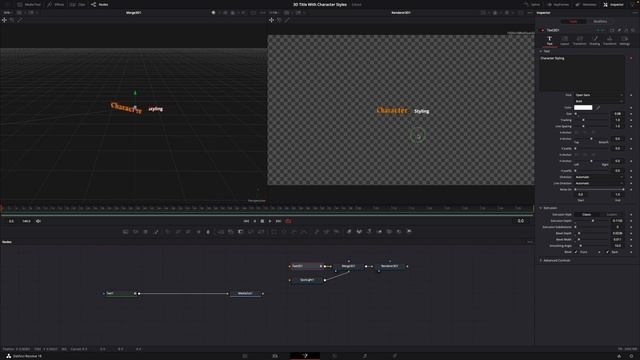Toggle the Effects library panel
640x360 pixels.
tap(56, 4)
